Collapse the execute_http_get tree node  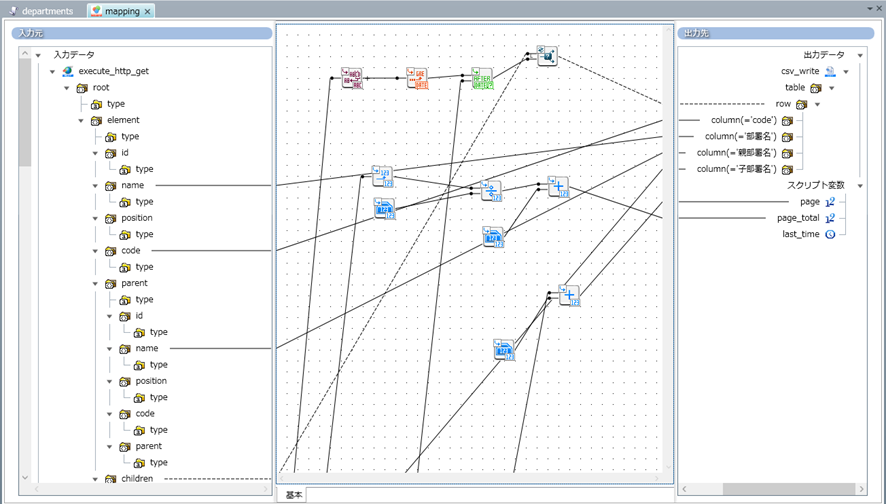pos(52,72)
